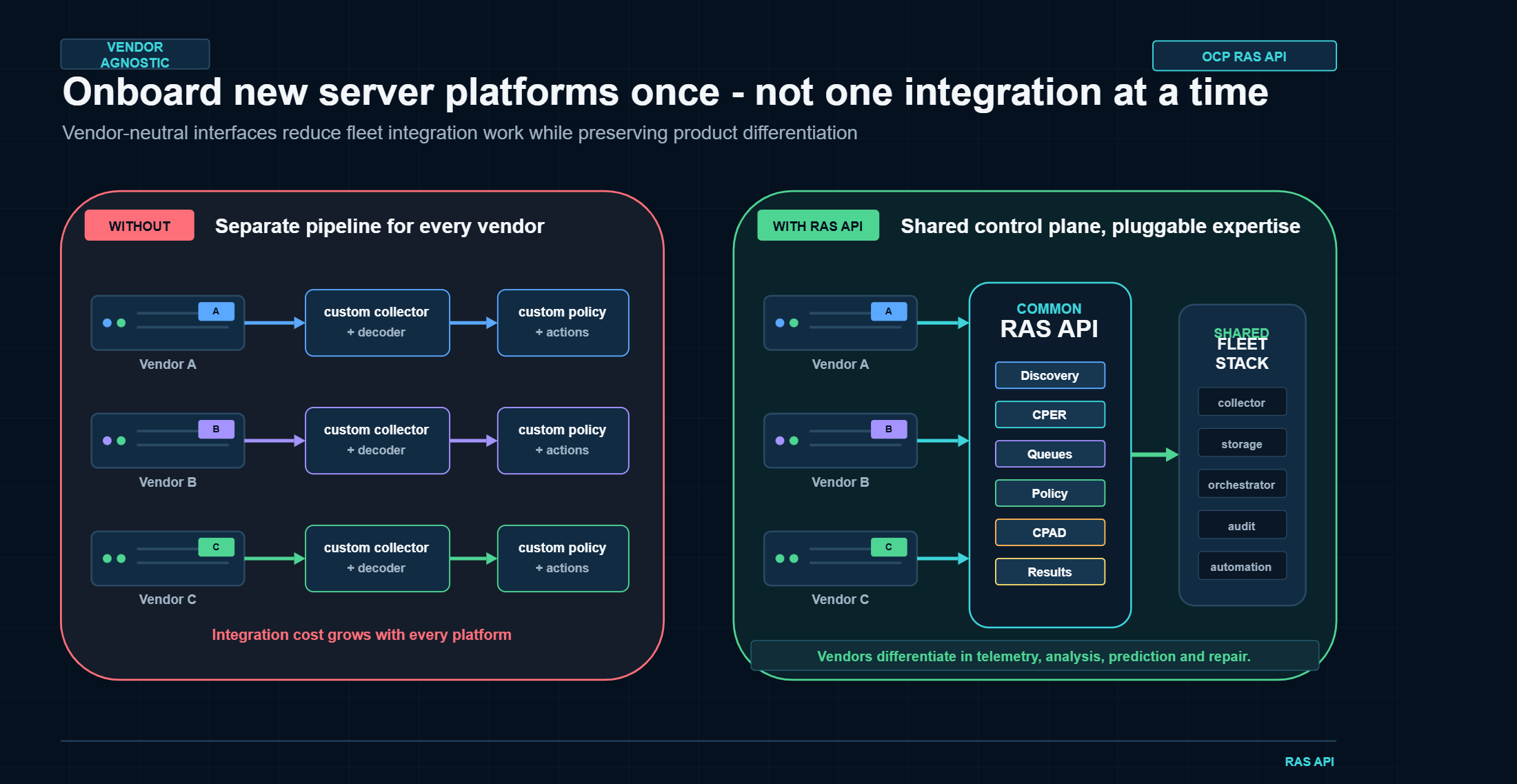Screen dimensions: 1517x784
Task: Click 'Shared control plane, pluggable expertise' heading
Action: click(x=1101, y=226)
